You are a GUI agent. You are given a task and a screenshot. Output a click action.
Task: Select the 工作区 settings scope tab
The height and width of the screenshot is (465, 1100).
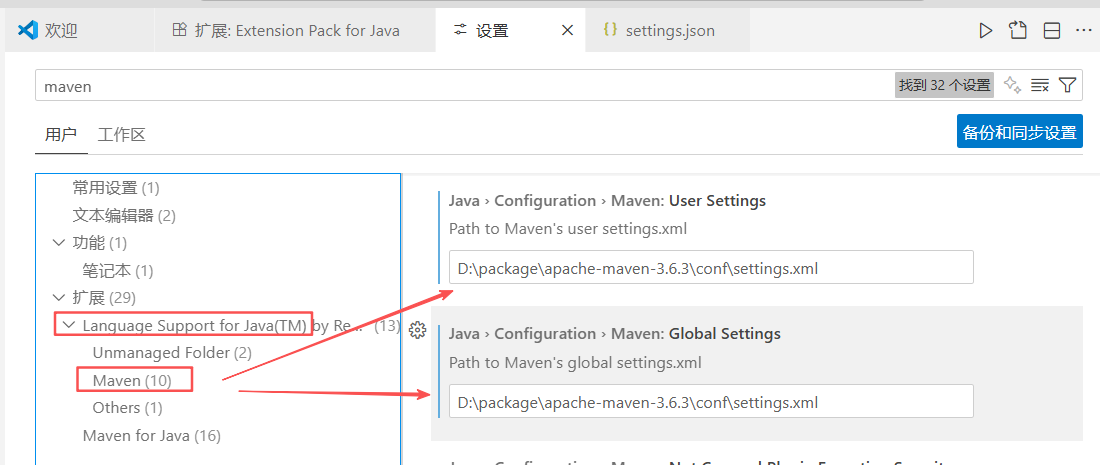121,134
